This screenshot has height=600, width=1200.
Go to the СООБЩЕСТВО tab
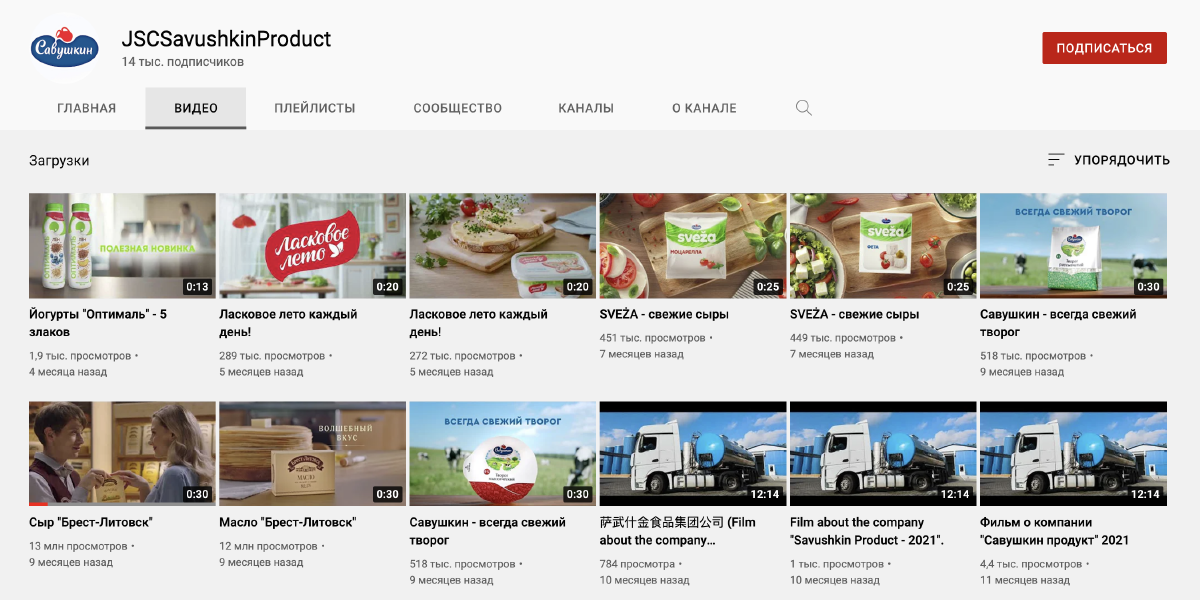pos(458,108)
